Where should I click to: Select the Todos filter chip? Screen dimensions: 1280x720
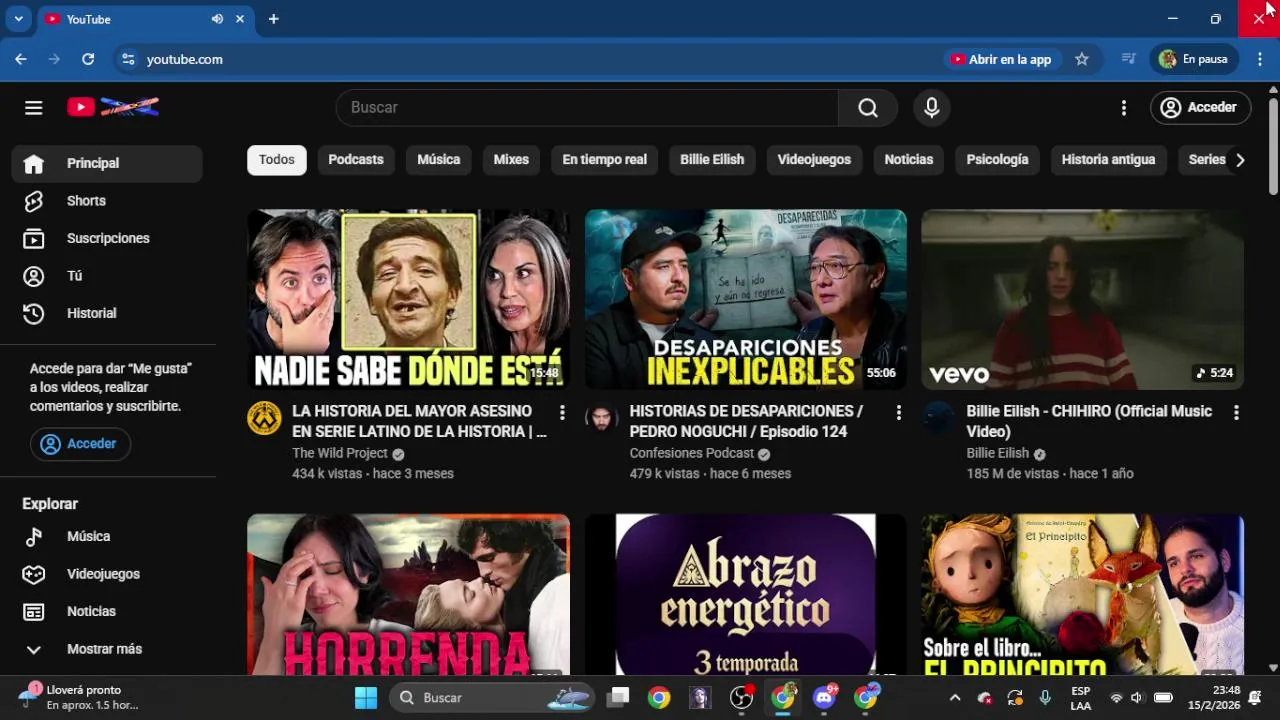(277, 160)
